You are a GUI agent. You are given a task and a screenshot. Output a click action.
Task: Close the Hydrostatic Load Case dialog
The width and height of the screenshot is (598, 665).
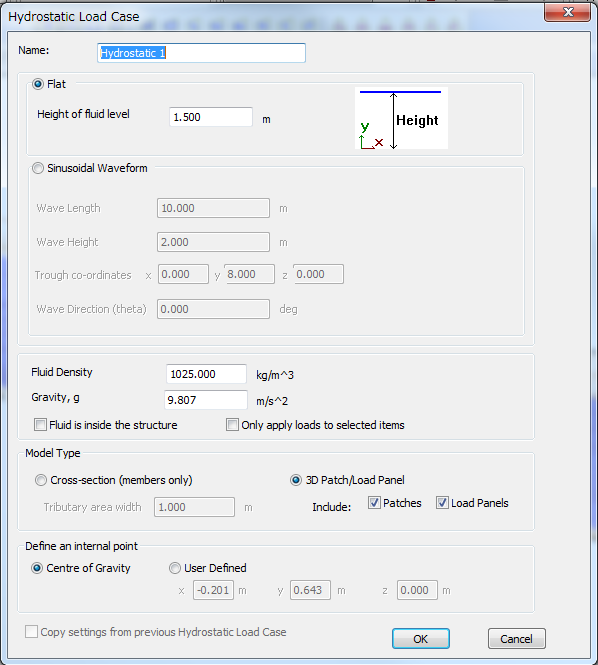point(567,12)
